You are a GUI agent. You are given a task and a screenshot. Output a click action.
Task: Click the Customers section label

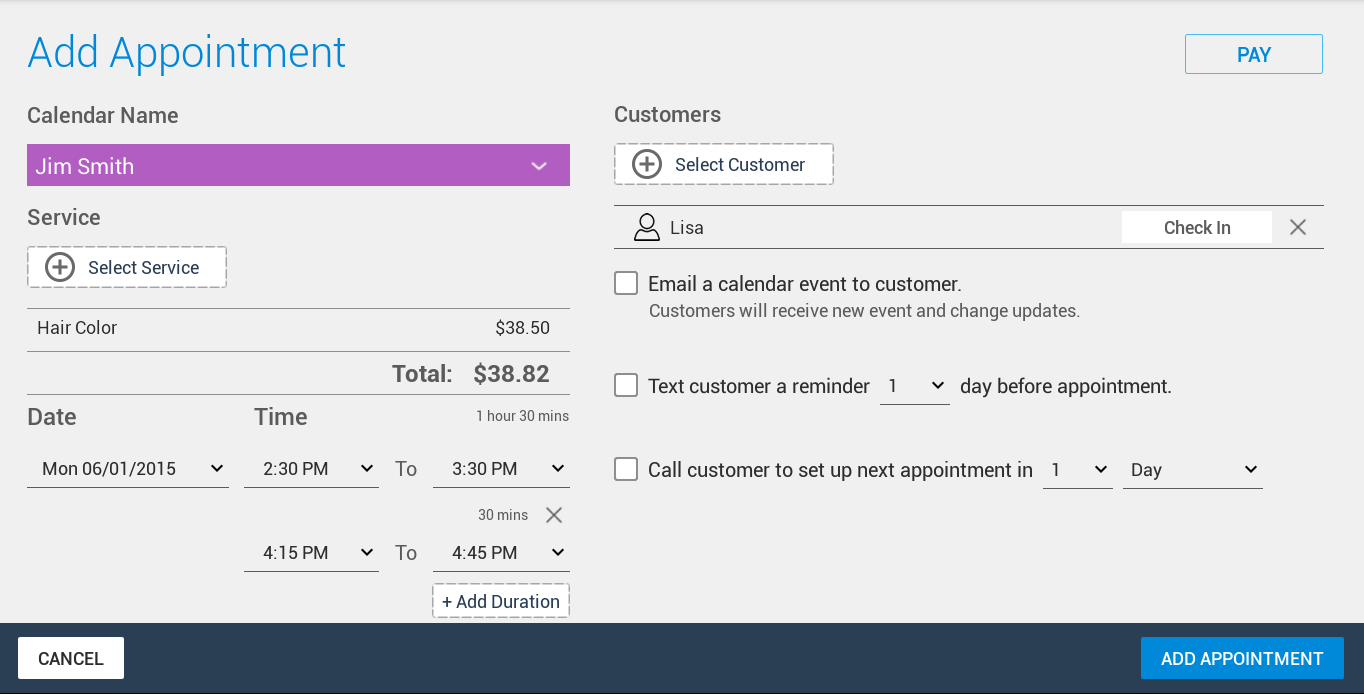coord(667,114)
